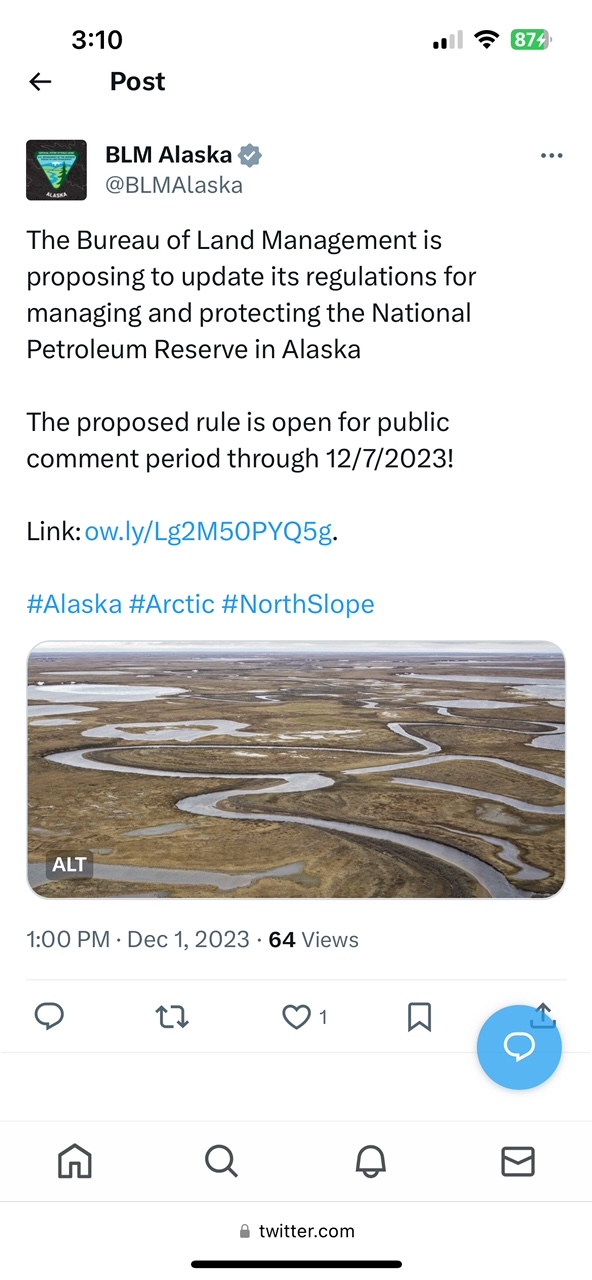
Task: Tap the floating compose chat bubble button
Action: coord(519,1046)
